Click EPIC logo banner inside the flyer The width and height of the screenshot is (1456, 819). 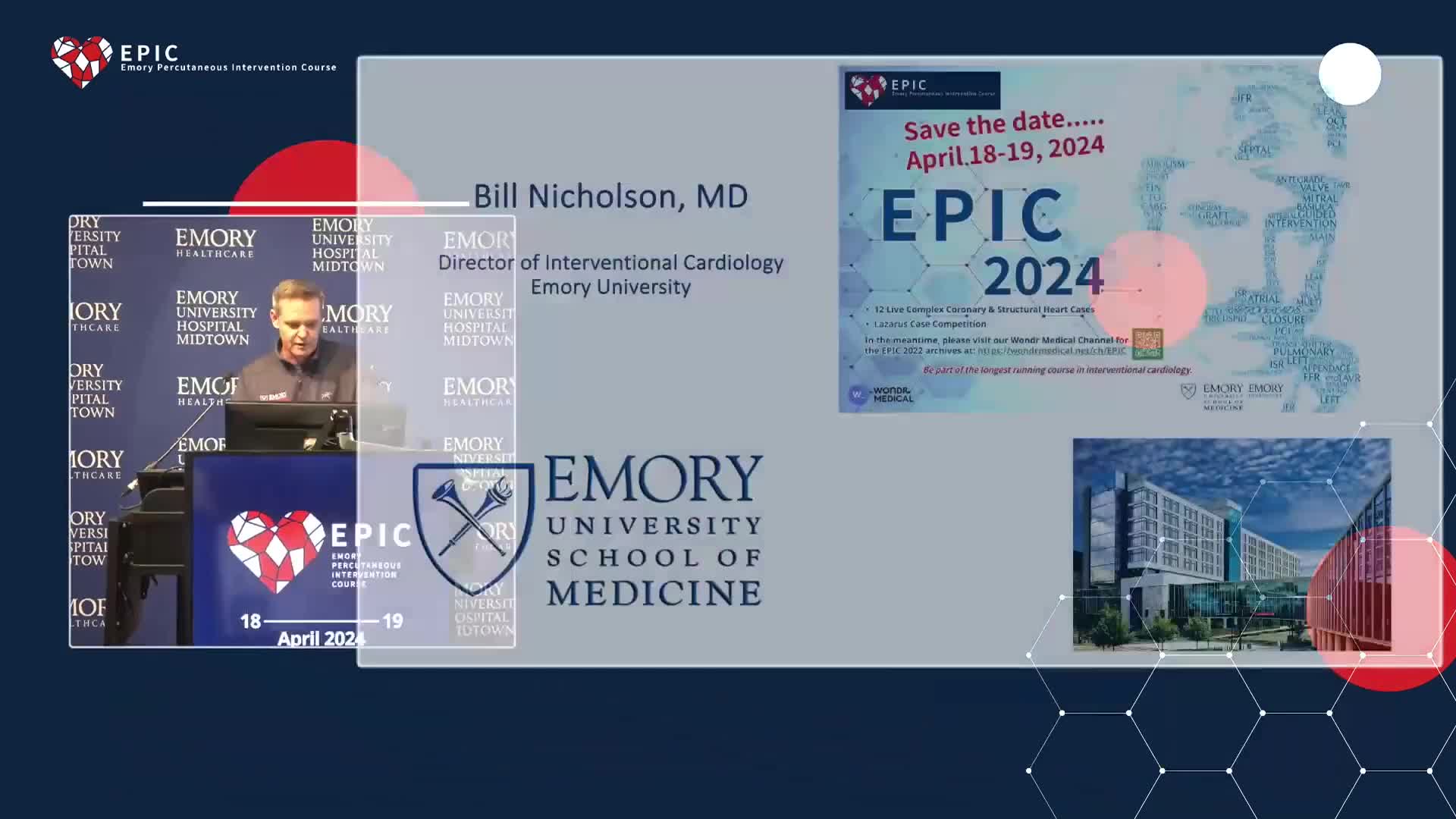pos(922,90)
